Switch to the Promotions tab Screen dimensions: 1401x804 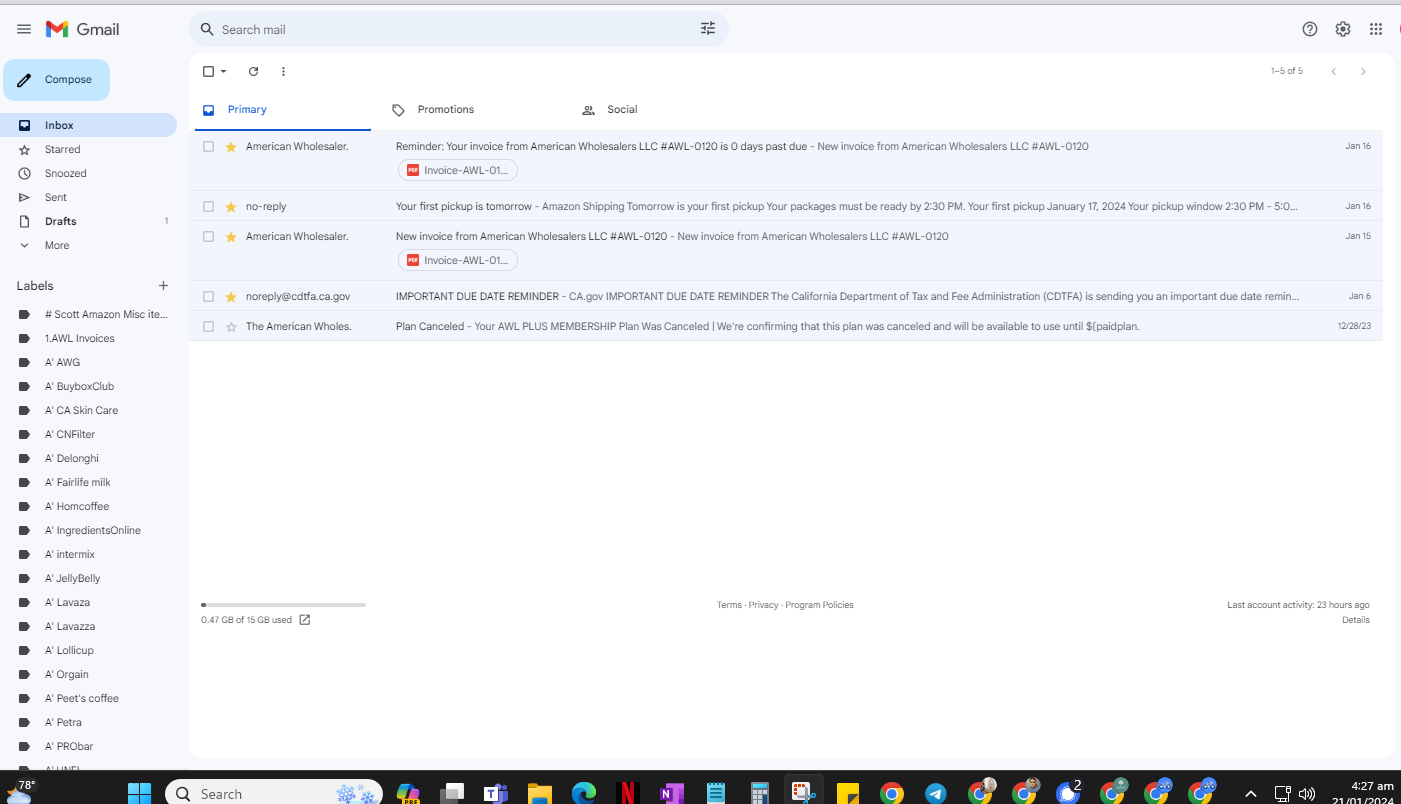tap(474, 110)
